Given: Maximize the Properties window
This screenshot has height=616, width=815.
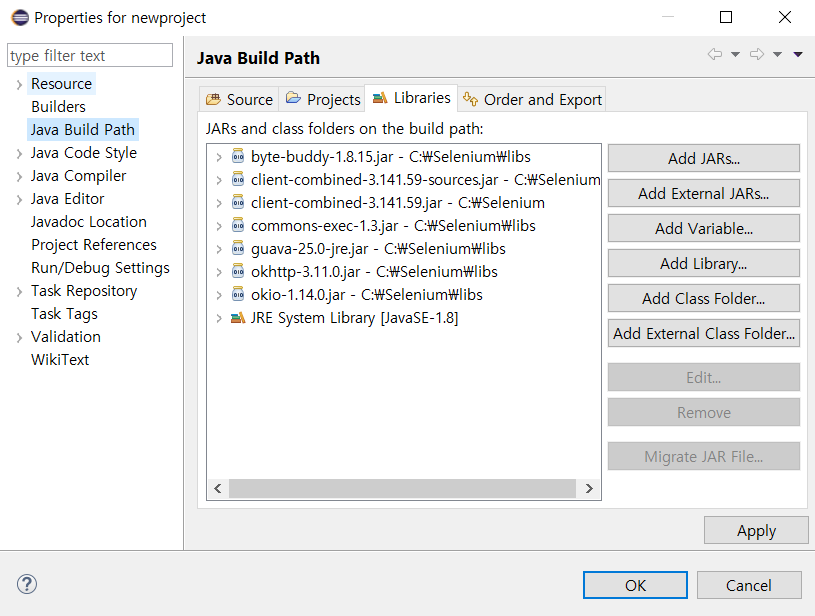Looking at the screenshot, I should coord(726,17).
